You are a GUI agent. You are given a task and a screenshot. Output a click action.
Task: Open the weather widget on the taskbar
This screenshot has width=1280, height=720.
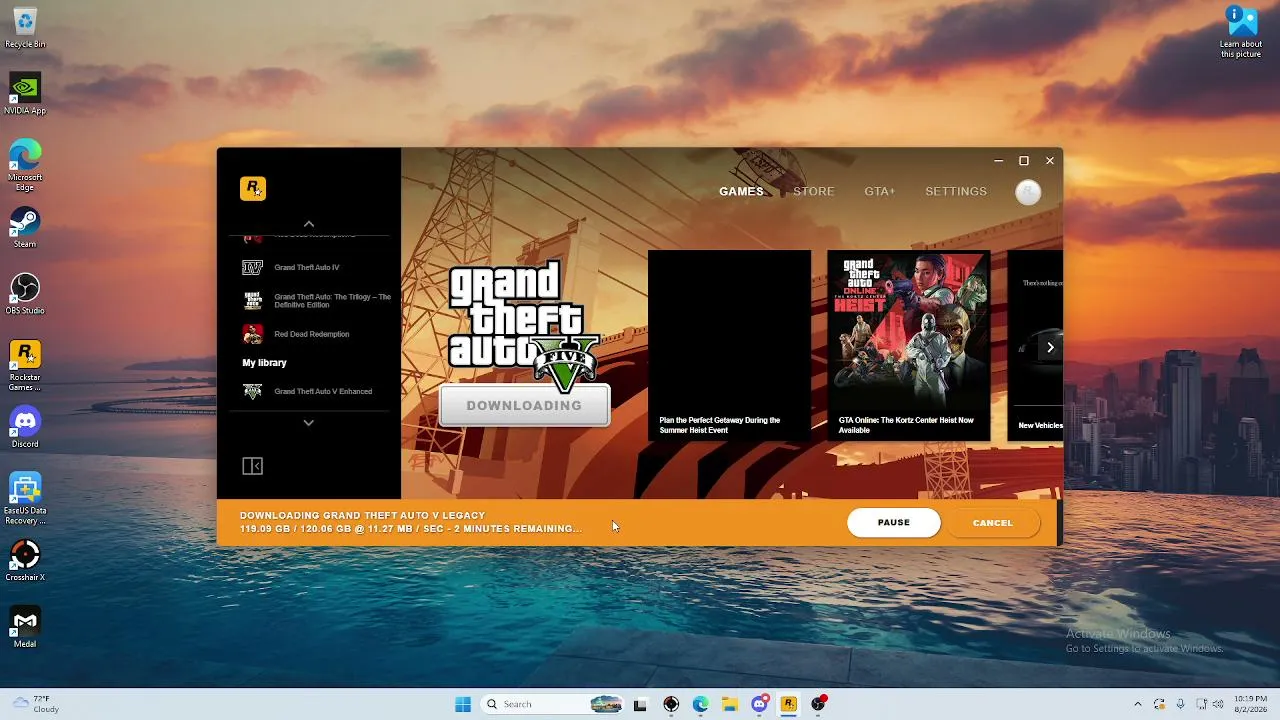point(35,704)
